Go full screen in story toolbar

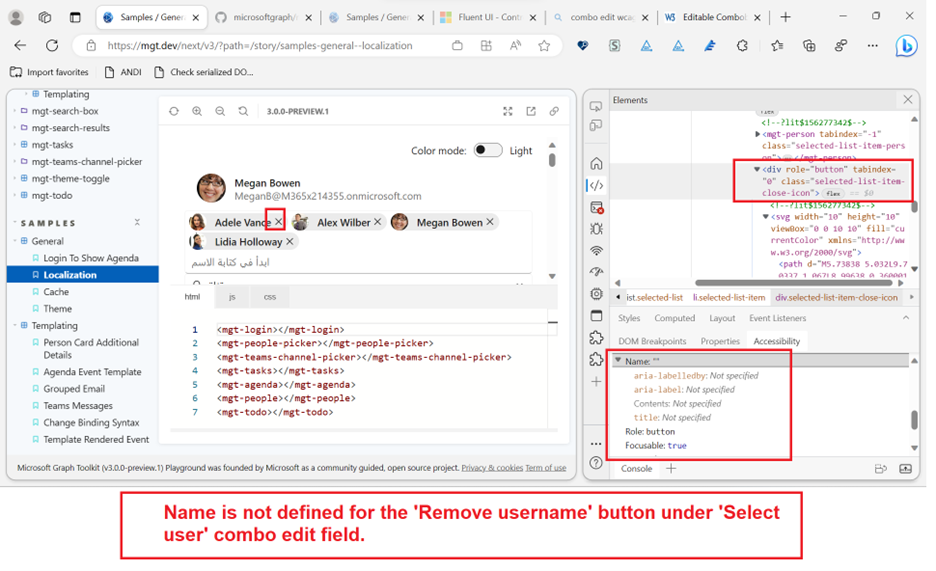pos(507,111)
